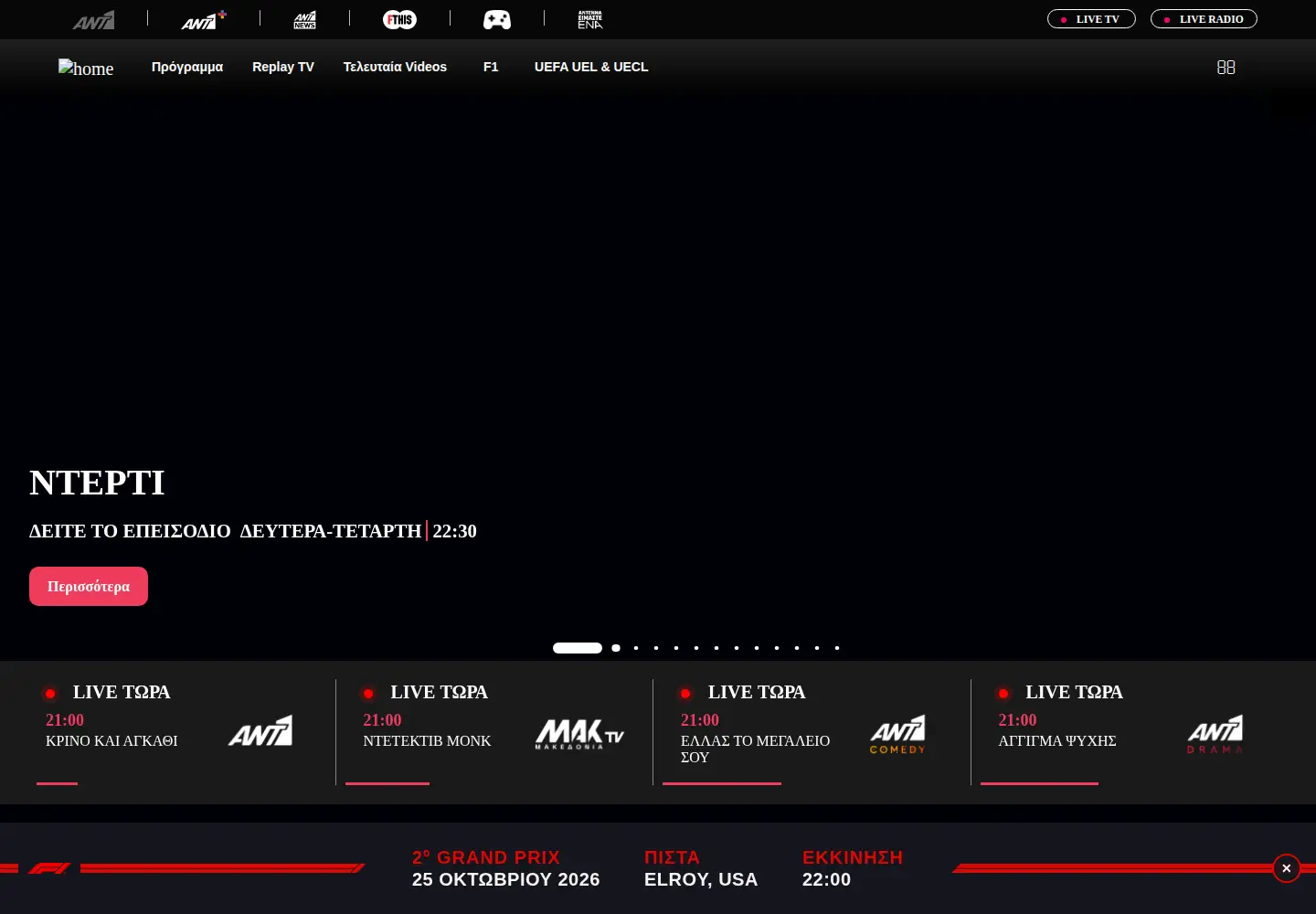Close the F1 Grand Prix banner
This screenshot has width=1316, height=914.
[x=1286, y=868]
